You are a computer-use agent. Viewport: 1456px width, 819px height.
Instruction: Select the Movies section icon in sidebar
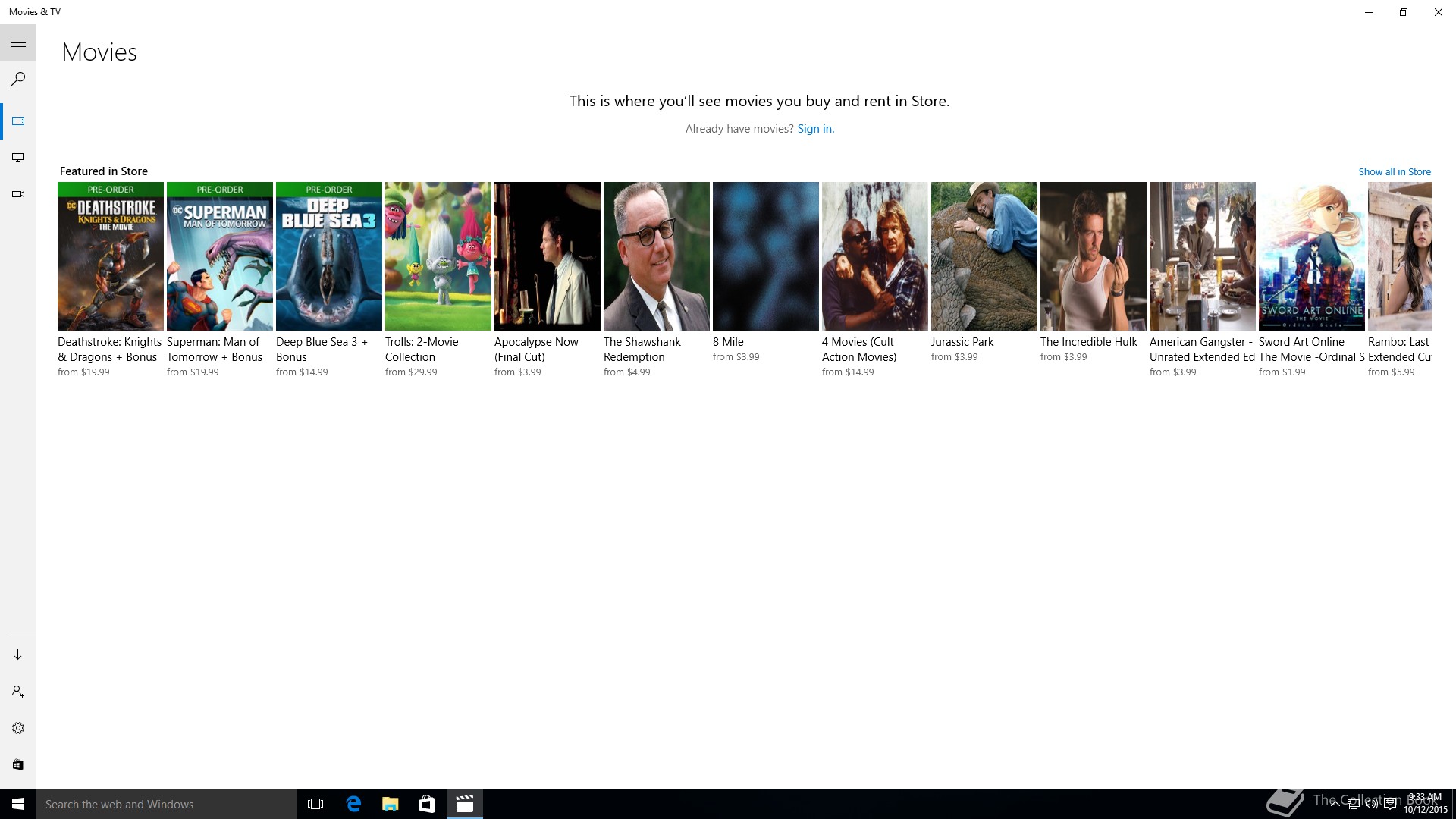click(x=18, y=121)
